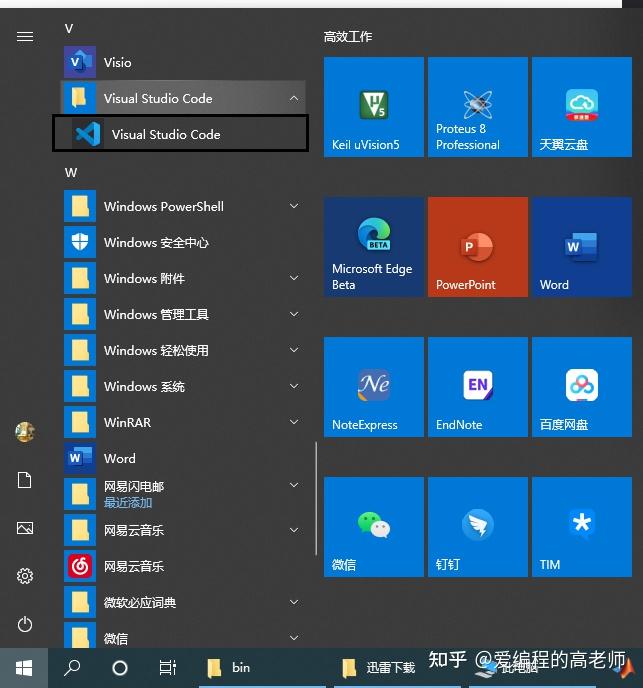Click the 最近添加 label under 网易闪电邮
The width and height of the screenshot is (643, 688).
pos(128,503)
